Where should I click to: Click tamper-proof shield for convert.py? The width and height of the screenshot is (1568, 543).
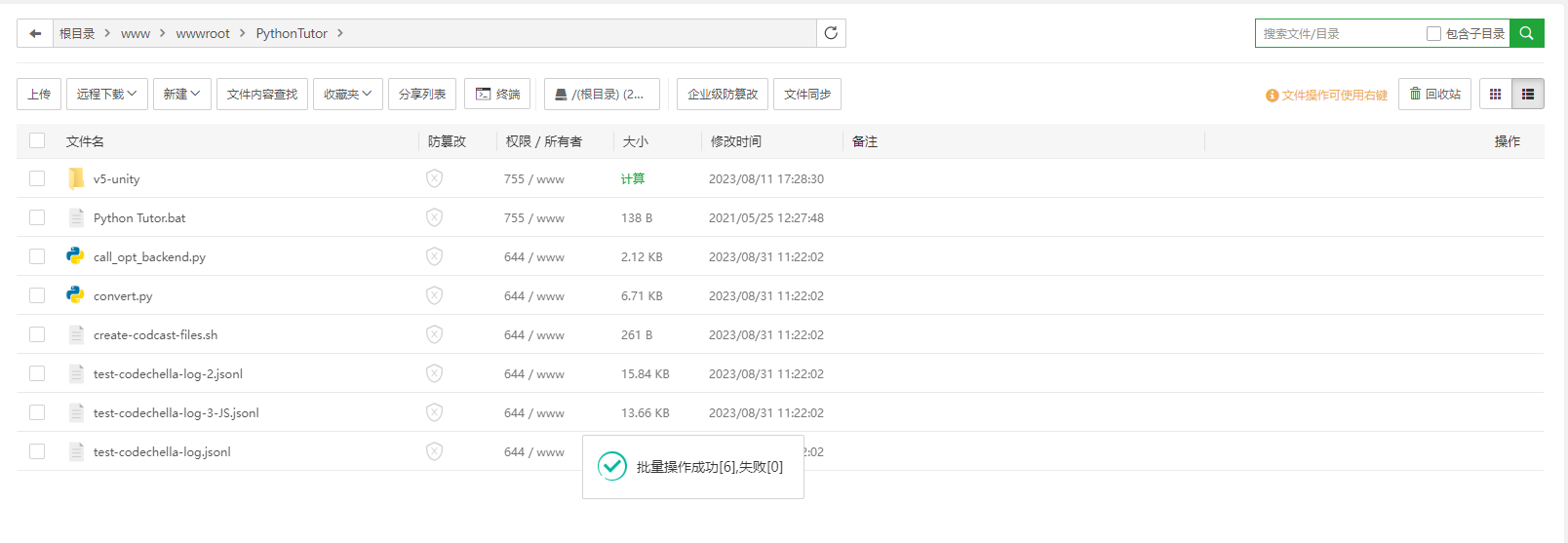click(435, 295)
